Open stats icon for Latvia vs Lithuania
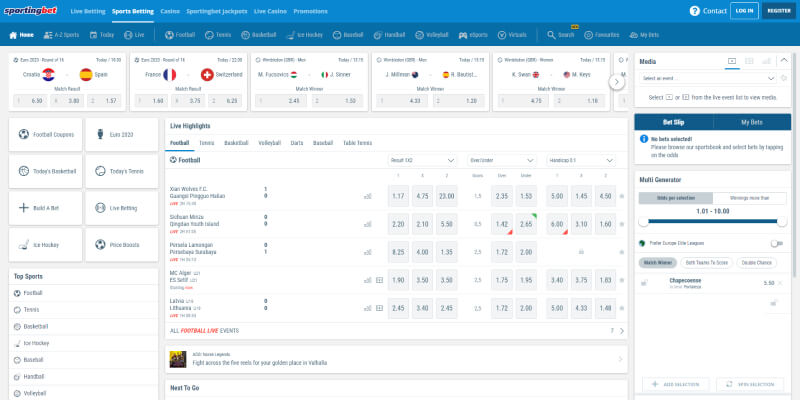This screenshot has height=400, width=800. [367, 308]
